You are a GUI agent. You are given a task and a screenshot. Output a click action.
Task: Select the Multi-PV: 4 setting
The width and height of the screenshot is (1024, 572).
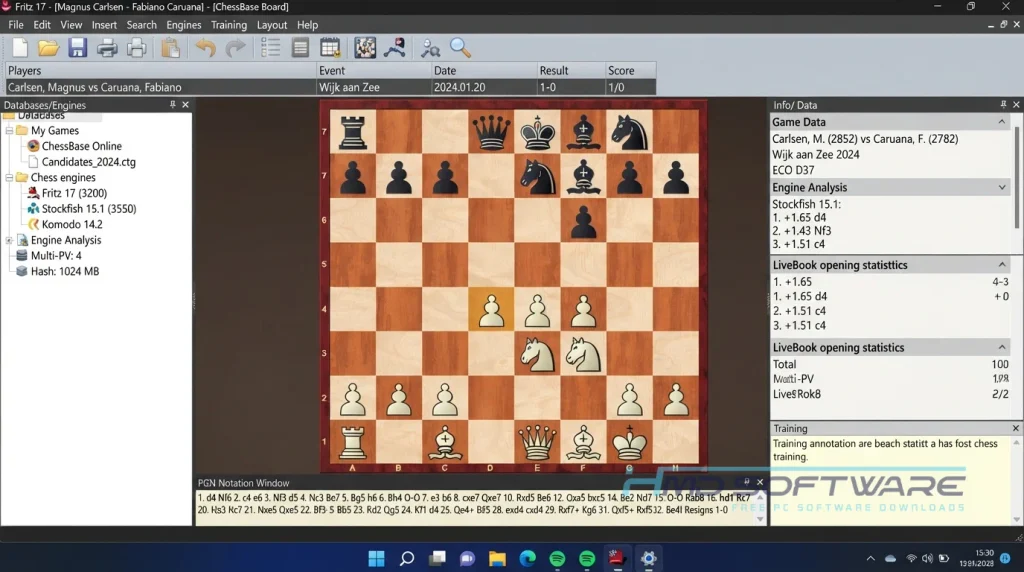pos(56,256)
